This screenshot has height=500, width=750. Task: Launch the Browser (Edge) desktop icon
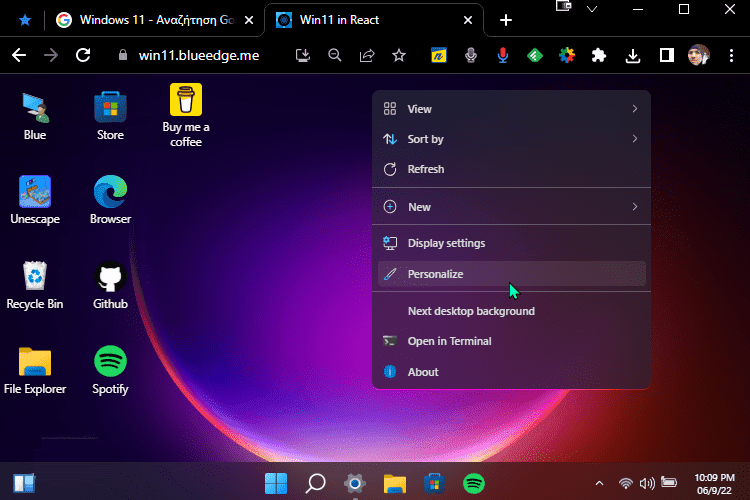tap(110, 200)
